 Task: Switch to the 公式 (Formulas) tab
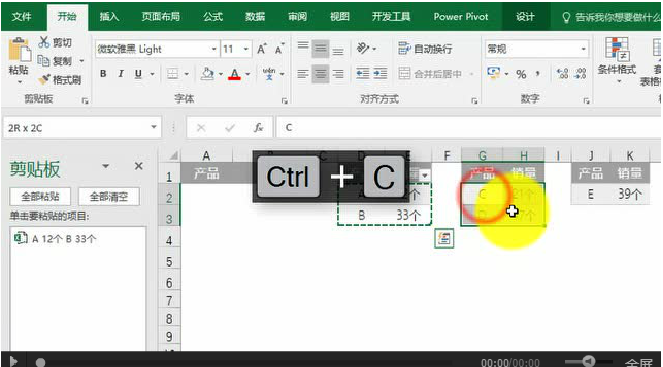point(213,17)
